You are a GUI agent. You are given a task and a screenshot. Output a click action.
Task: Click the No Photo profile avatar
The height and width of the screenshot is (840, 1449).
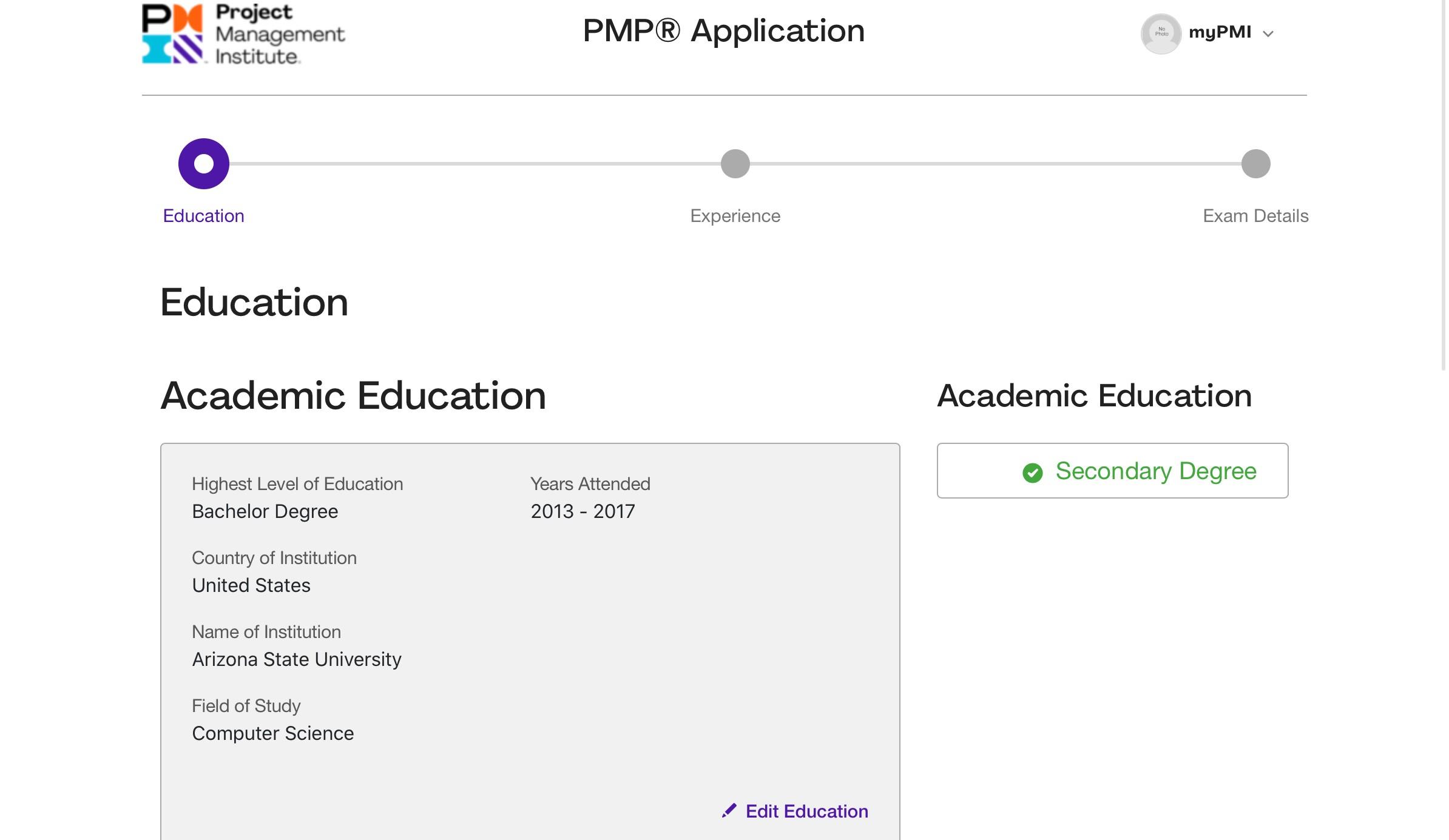point(1161,33)
